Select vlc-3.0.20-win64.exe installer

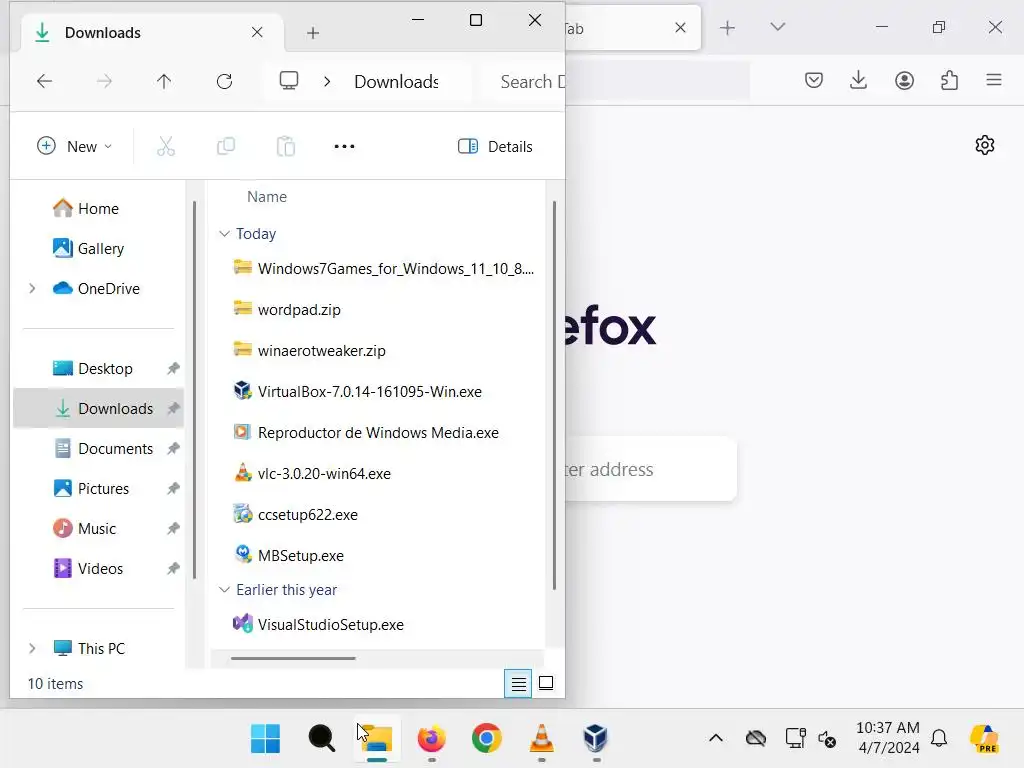click(x=312, y=473)
